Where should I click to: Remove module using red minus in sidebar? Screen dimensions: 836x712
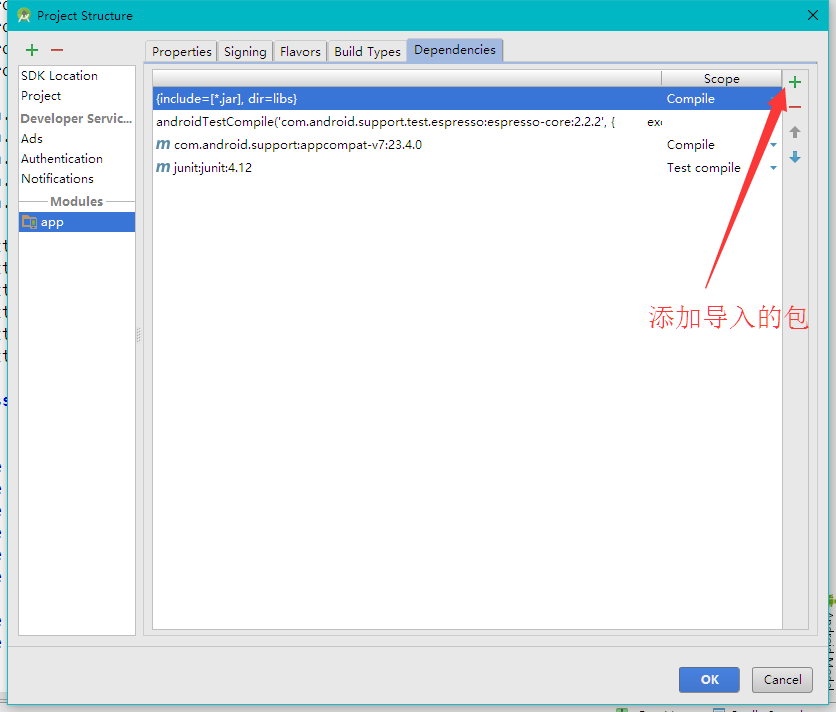point(57,50)
